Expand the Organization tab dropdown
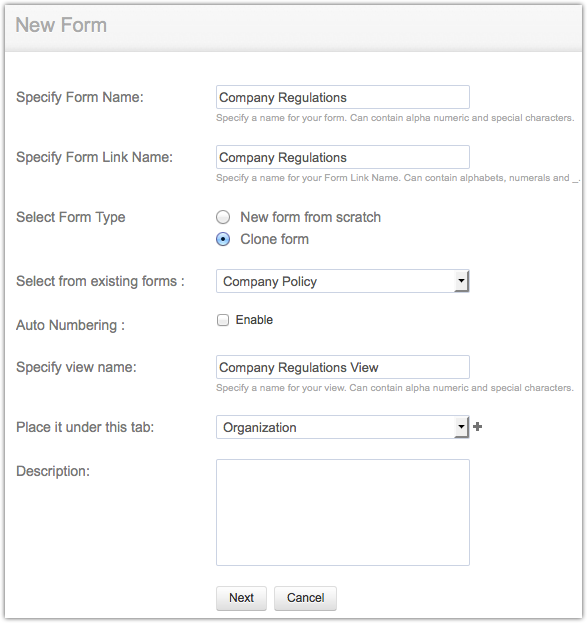This screenshot has height=623, width=587. pos(343,427)
